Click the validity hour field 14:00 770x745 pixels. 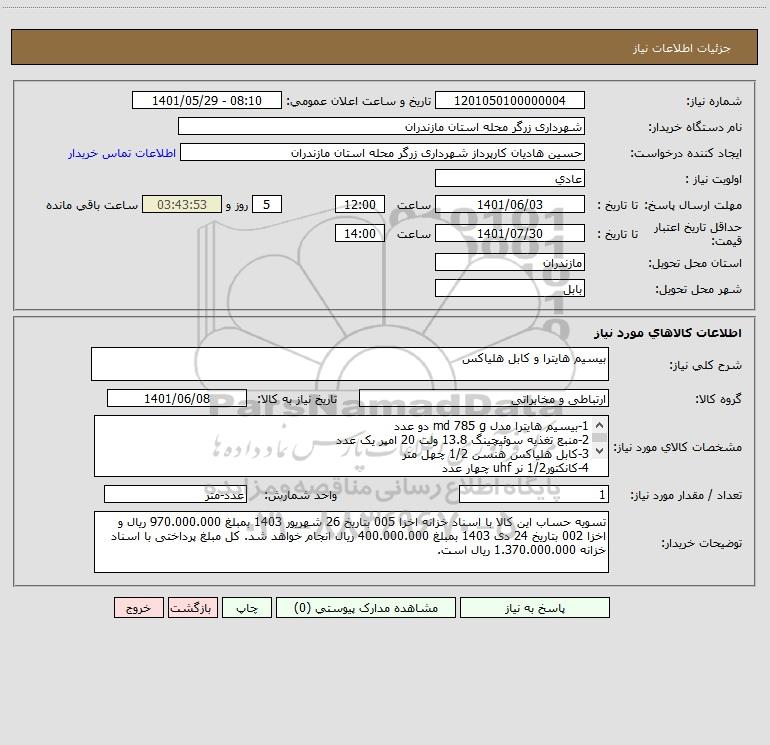click(x=359, y=233)
